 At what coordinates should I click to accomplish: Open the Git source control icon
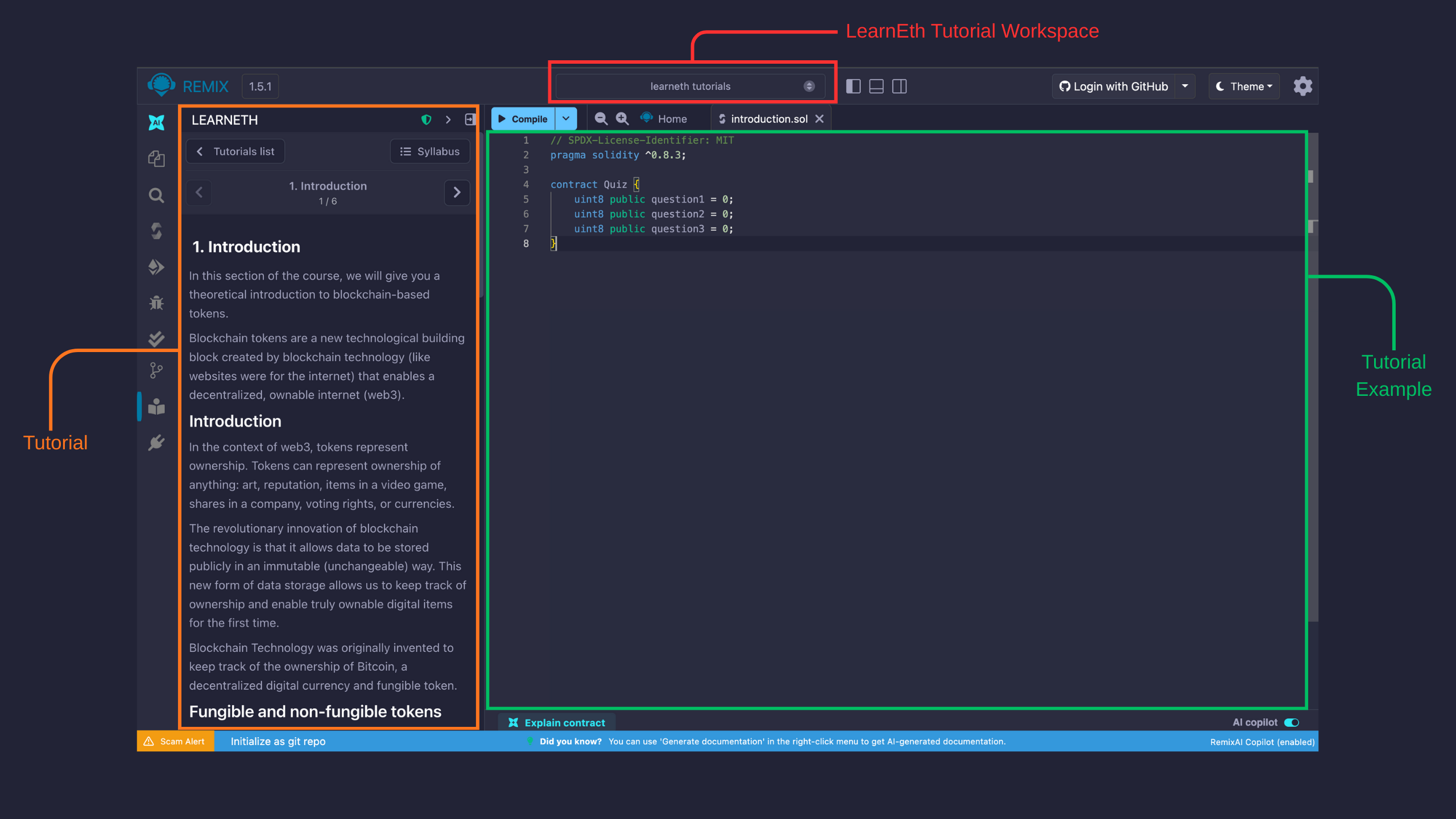tap(156, 371)
